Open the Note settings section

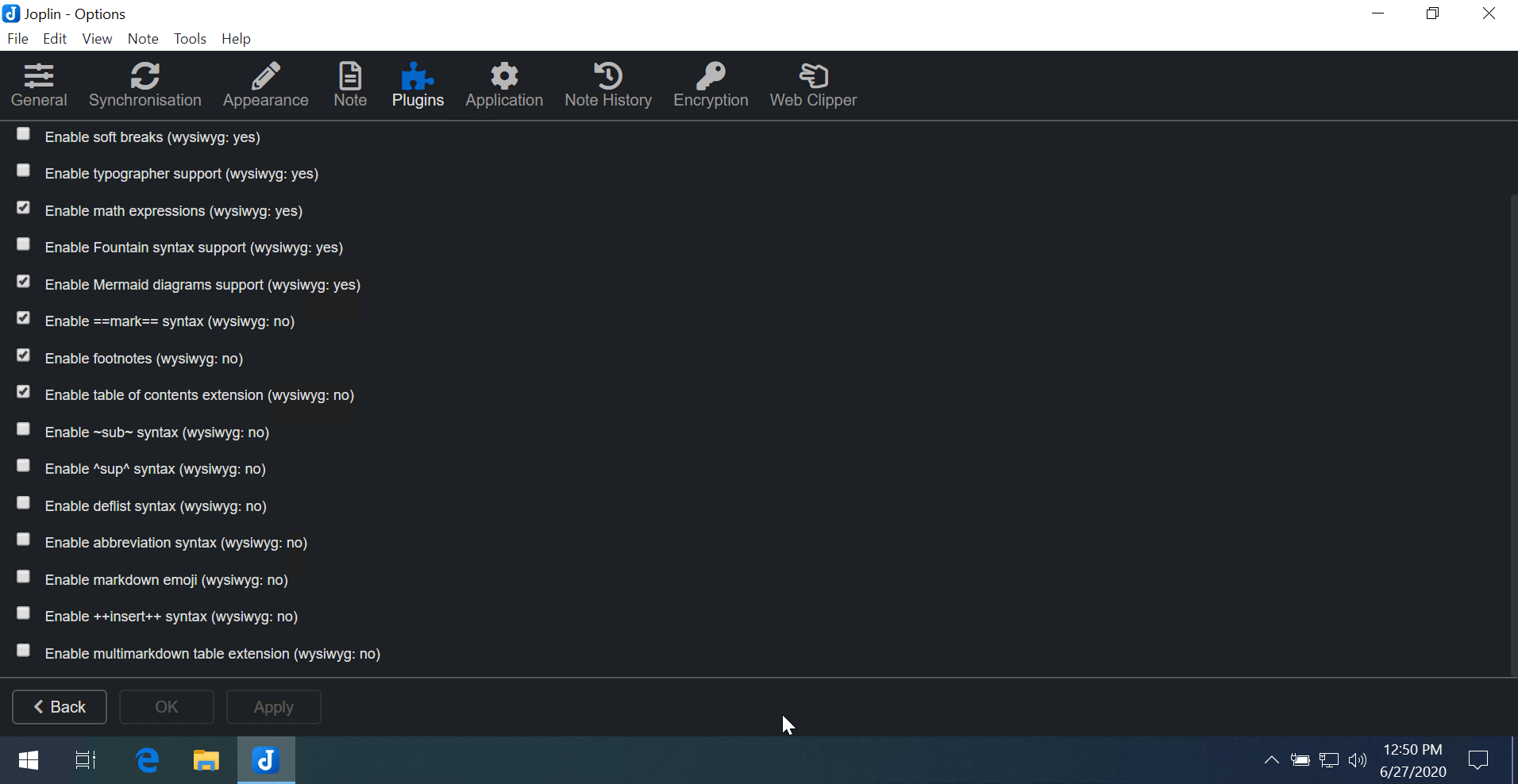pos(349,84)
